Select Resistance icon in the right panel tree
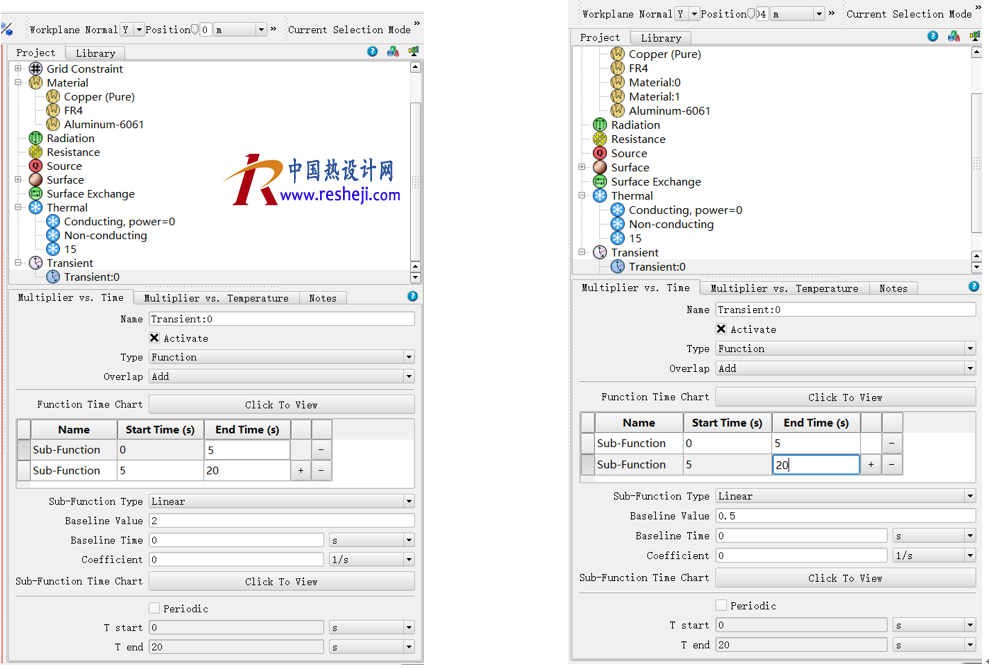 (x=600, y=140)
